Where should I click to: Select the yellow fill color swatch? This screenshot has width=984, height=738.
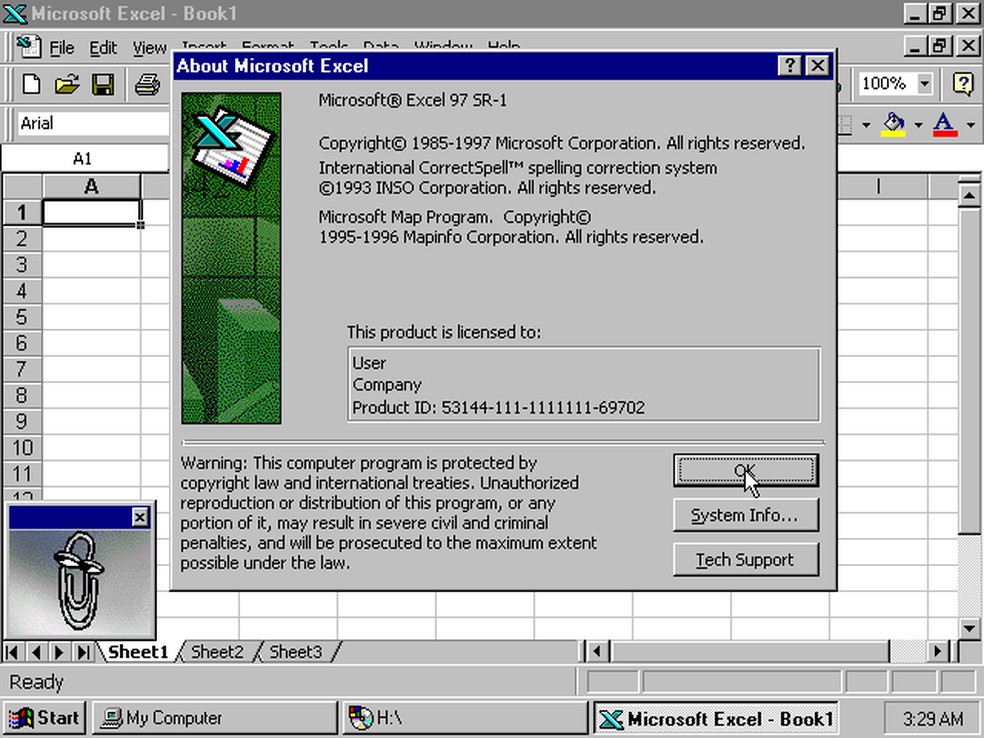tap(893, 132)
